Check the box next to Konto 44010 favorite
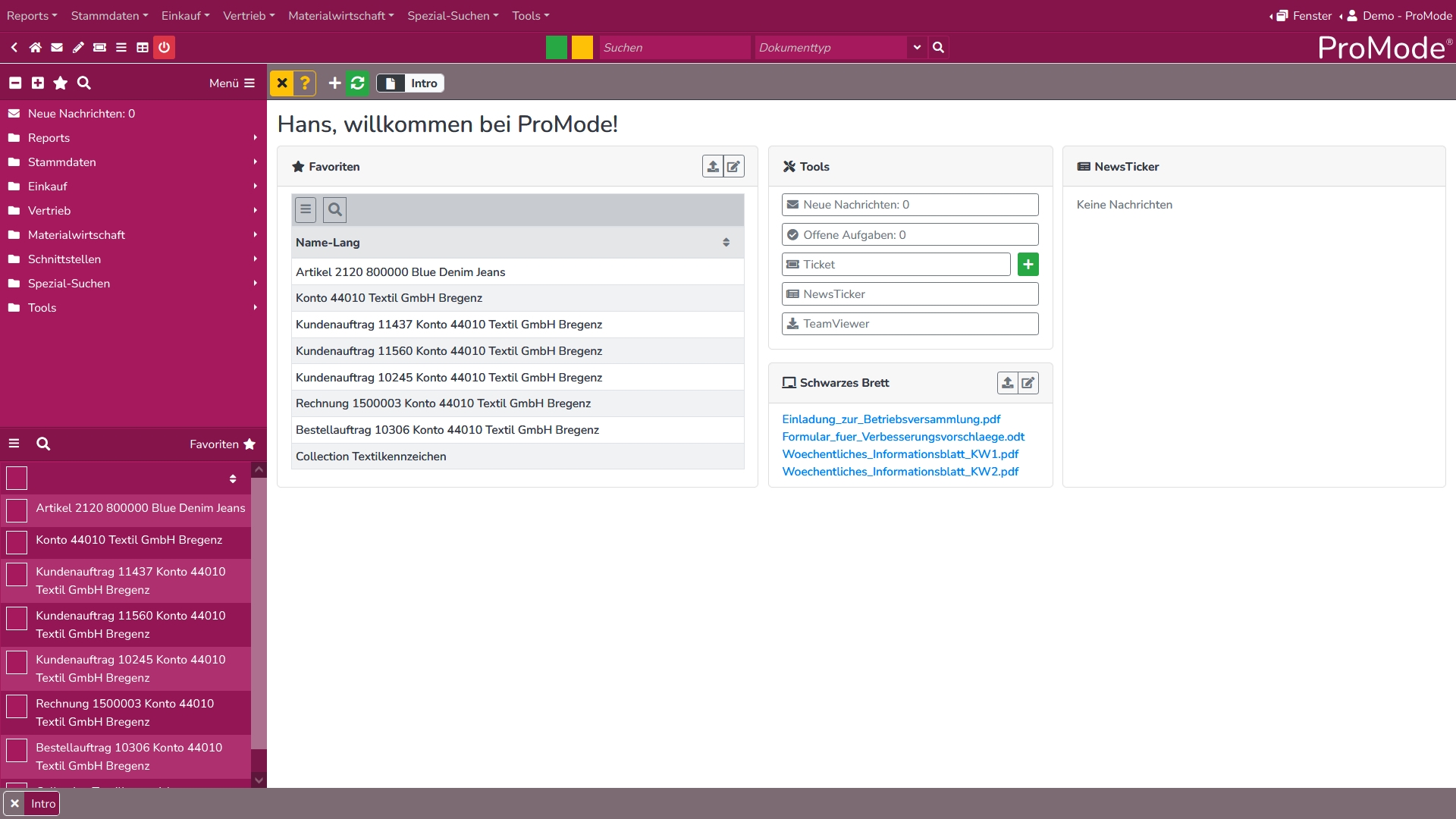This screenshot has height=819, width=1456. pos(17,542)
